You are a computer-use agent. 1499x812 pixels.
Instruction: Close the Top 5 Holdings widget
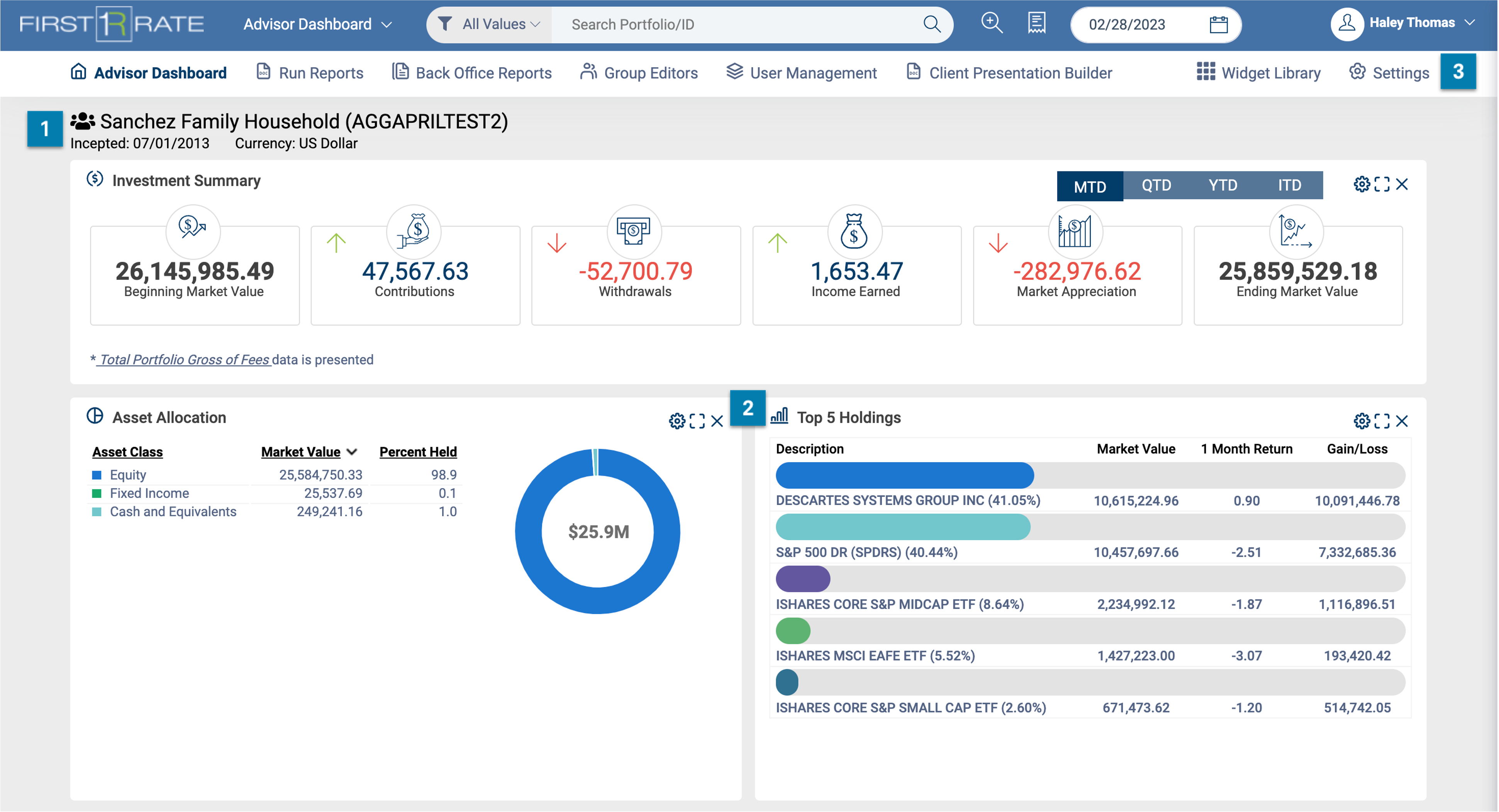tap(1402, 421)
